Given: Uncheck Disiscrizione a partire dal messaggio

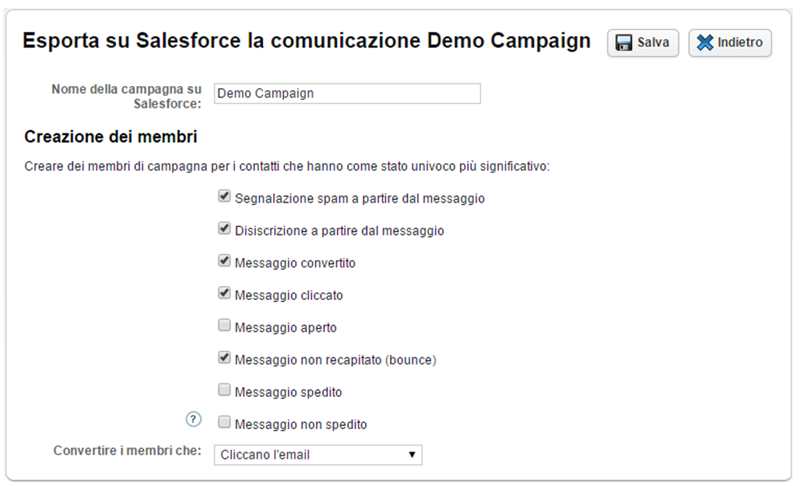Looking at the screenshot, I should tap(225, 229).
